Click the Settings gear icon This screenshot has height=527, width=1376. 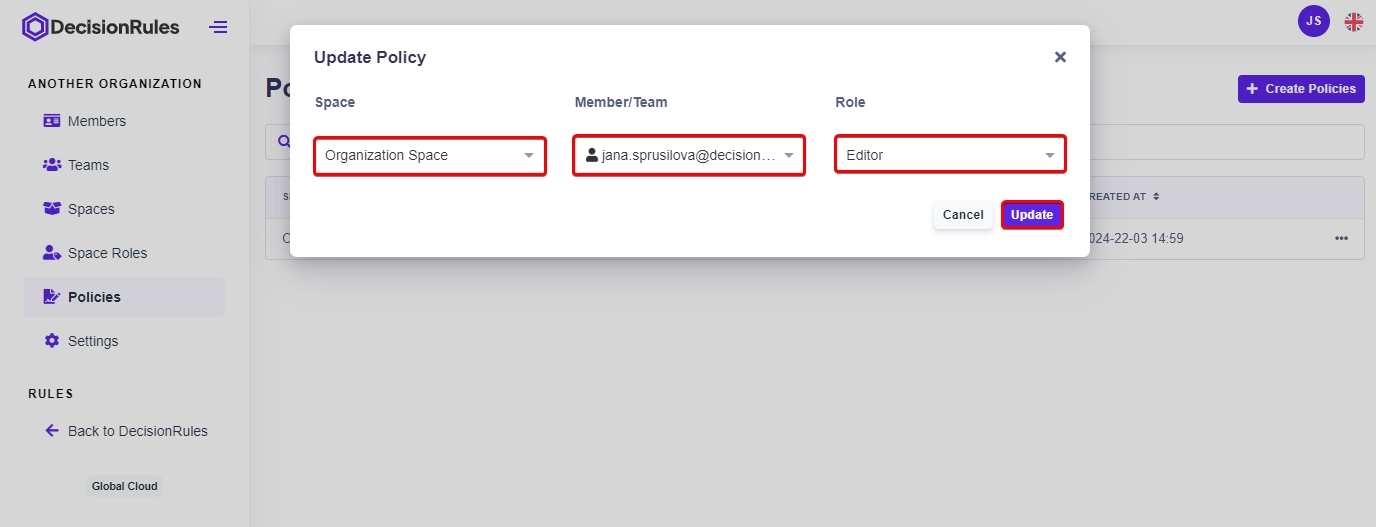tap(52, 341)
